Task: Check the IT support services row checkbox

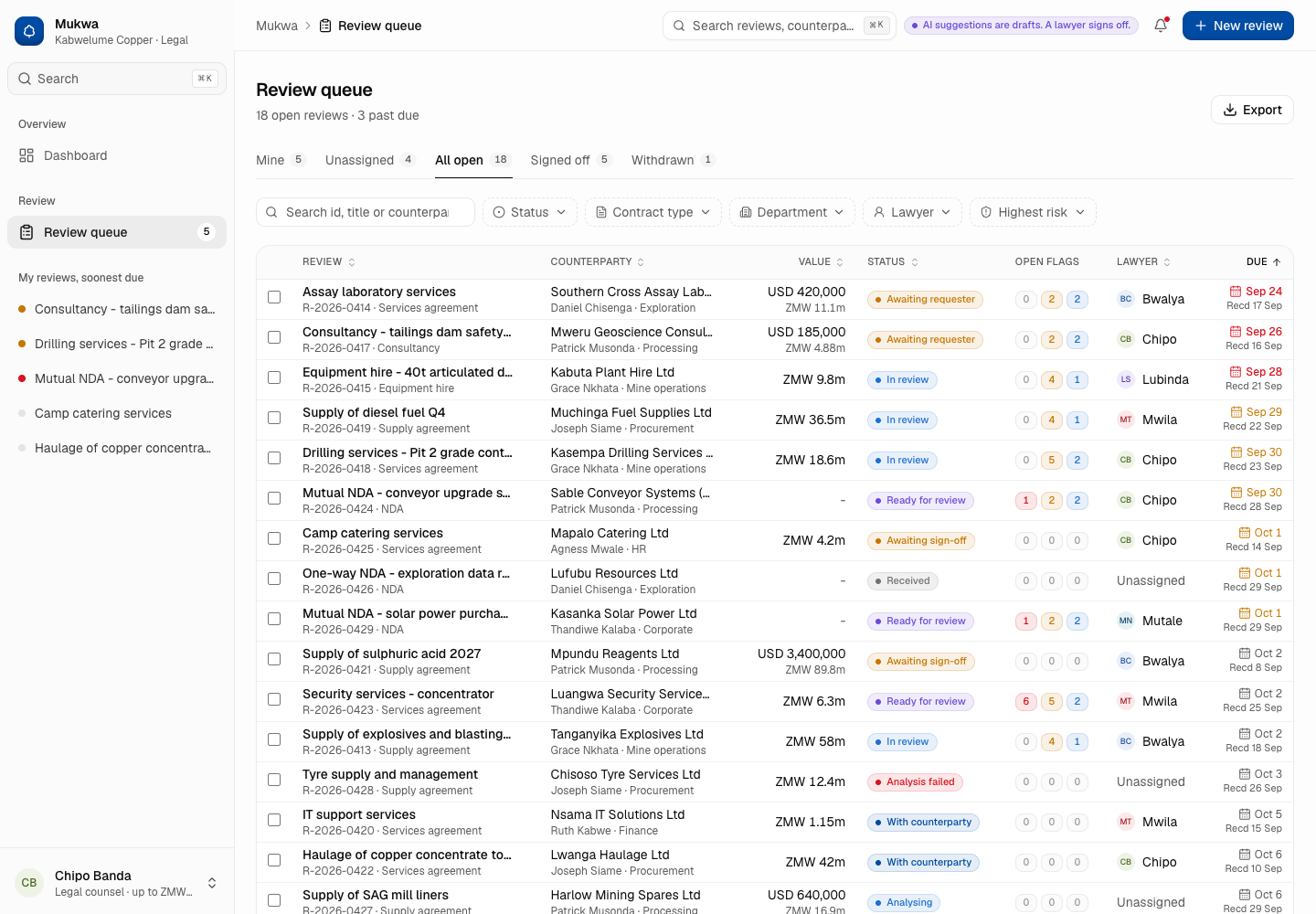Action: (274, 820)
